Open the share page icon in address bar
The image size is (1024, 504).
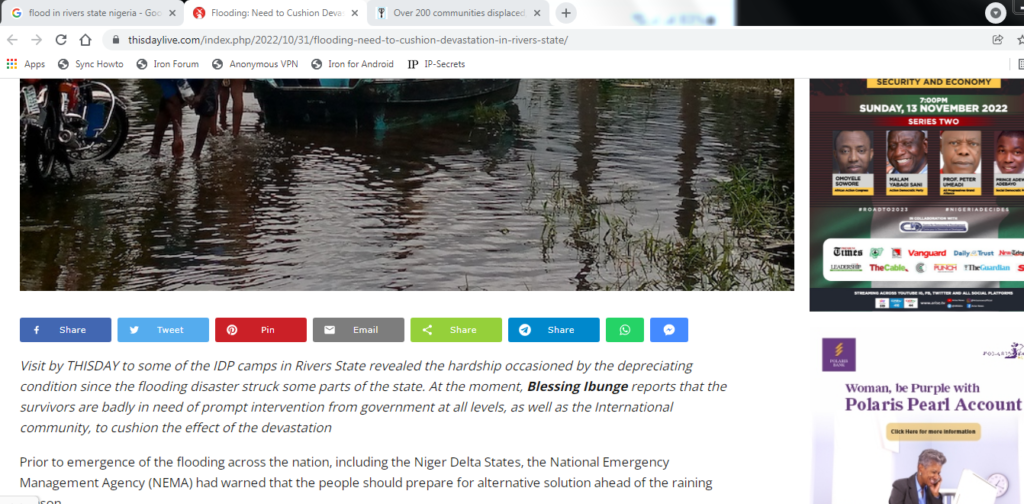997,40
